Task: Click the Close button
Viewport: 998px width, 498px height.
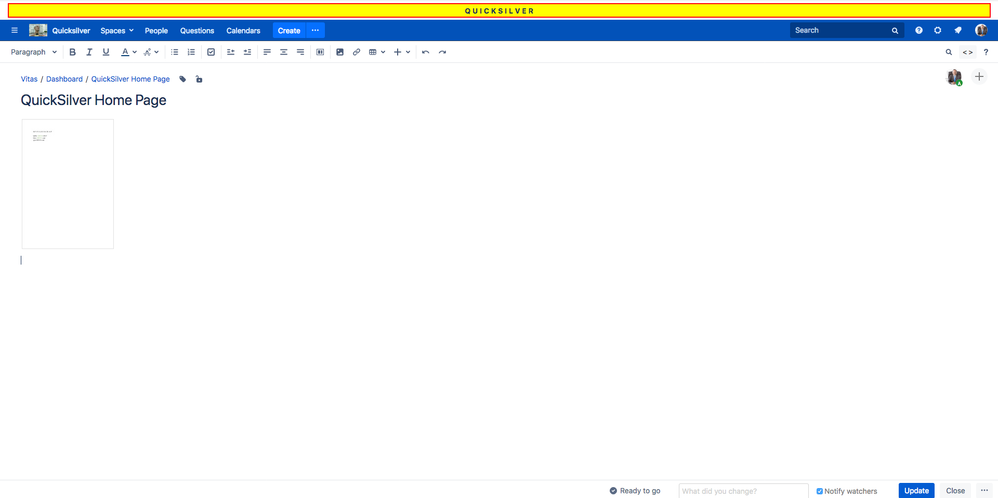Action: click(x=955, y=490)
